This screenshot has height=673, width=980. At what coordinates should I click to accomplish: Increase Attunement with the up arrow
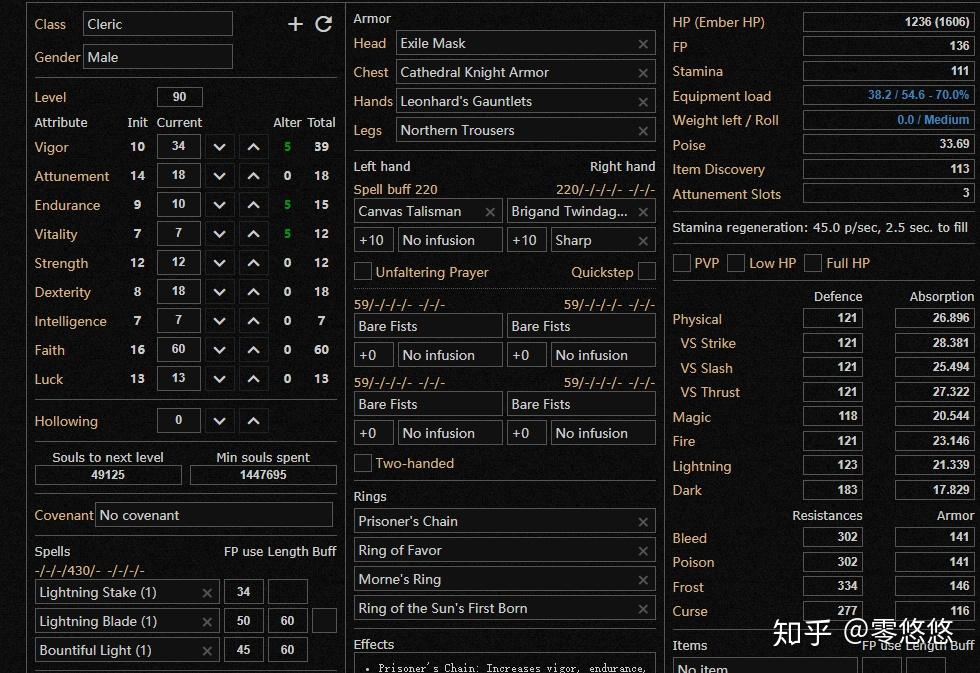click(x=253, y=176)
